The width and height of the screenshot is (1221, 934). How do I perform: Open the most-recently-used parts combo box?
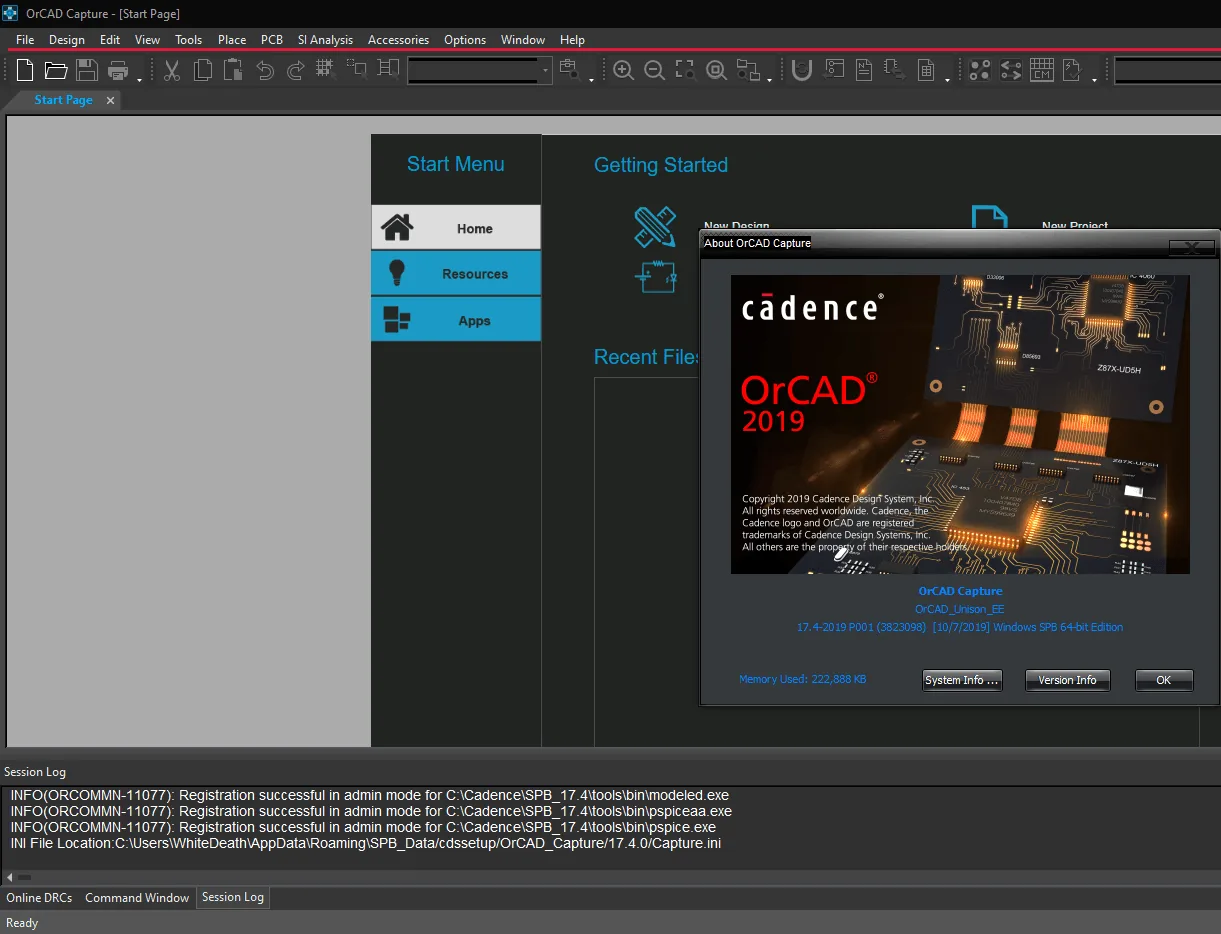[x=480, y=70]
